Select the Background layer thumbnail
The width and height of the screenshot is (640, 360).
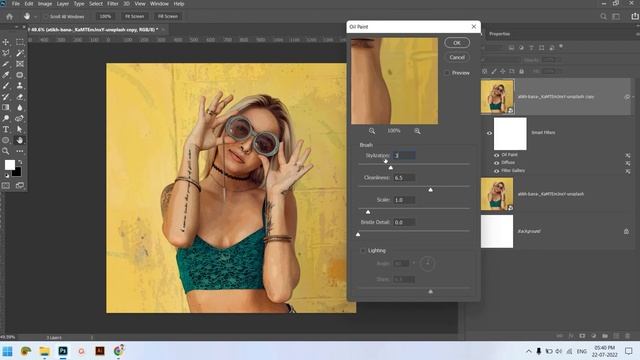coord(497,231)
